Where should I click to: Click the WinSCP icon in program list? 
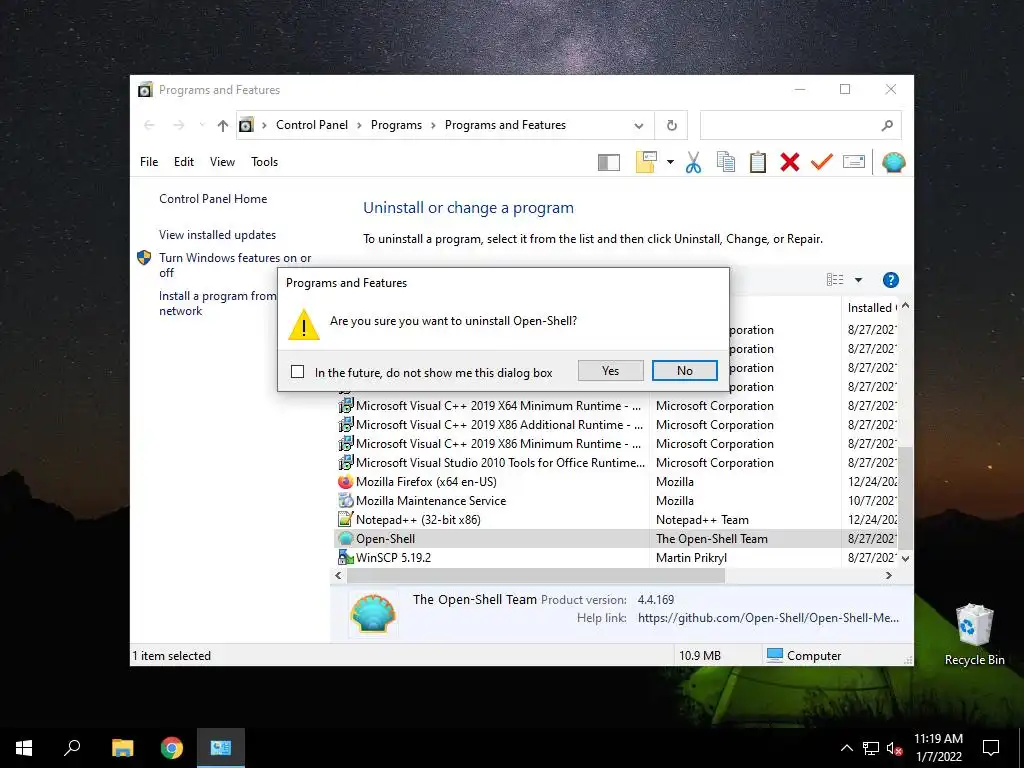point(345,558)
